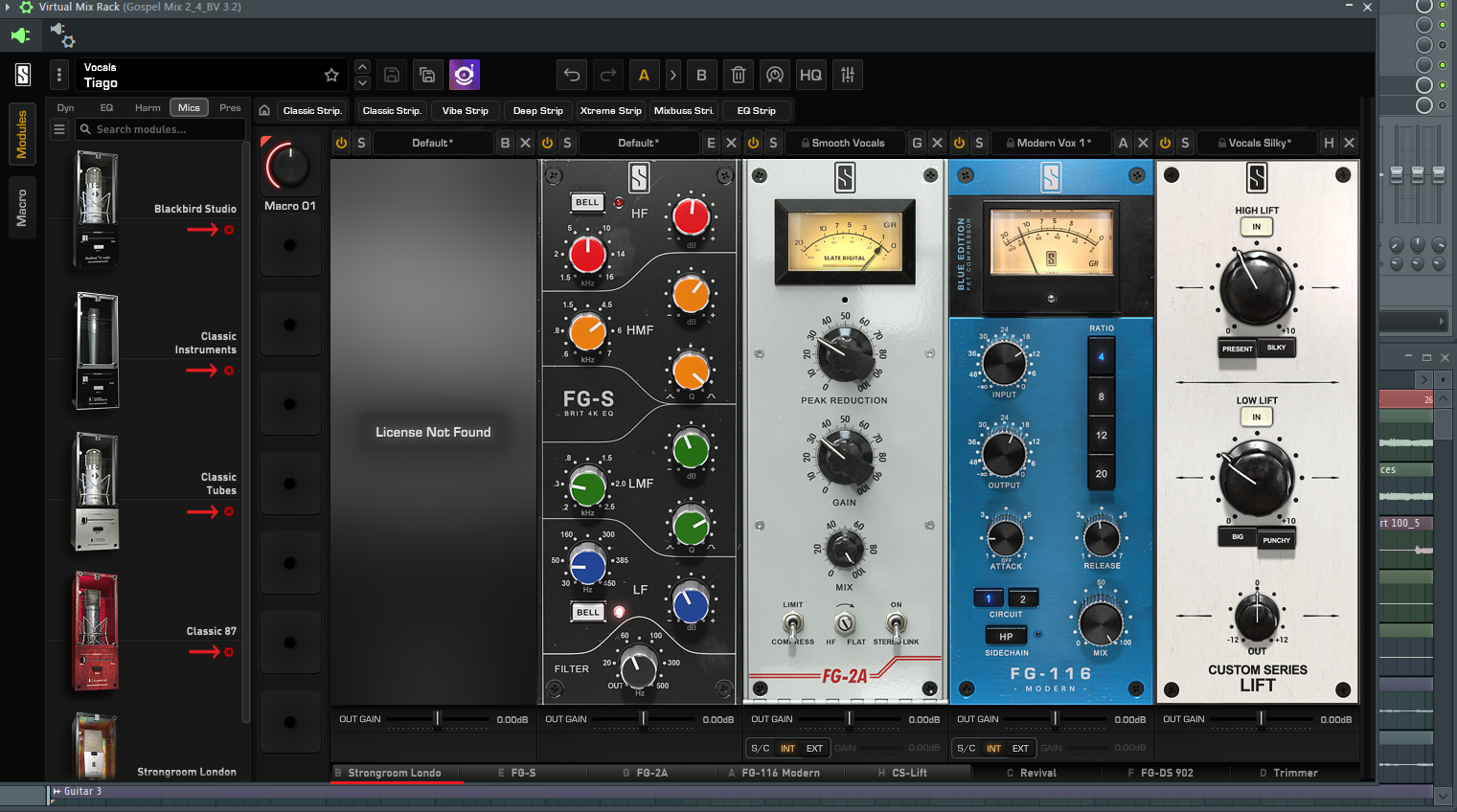Bypass the FG-2A module with power button
This screenshot has height=812, width=1457.
coord(753,143)
